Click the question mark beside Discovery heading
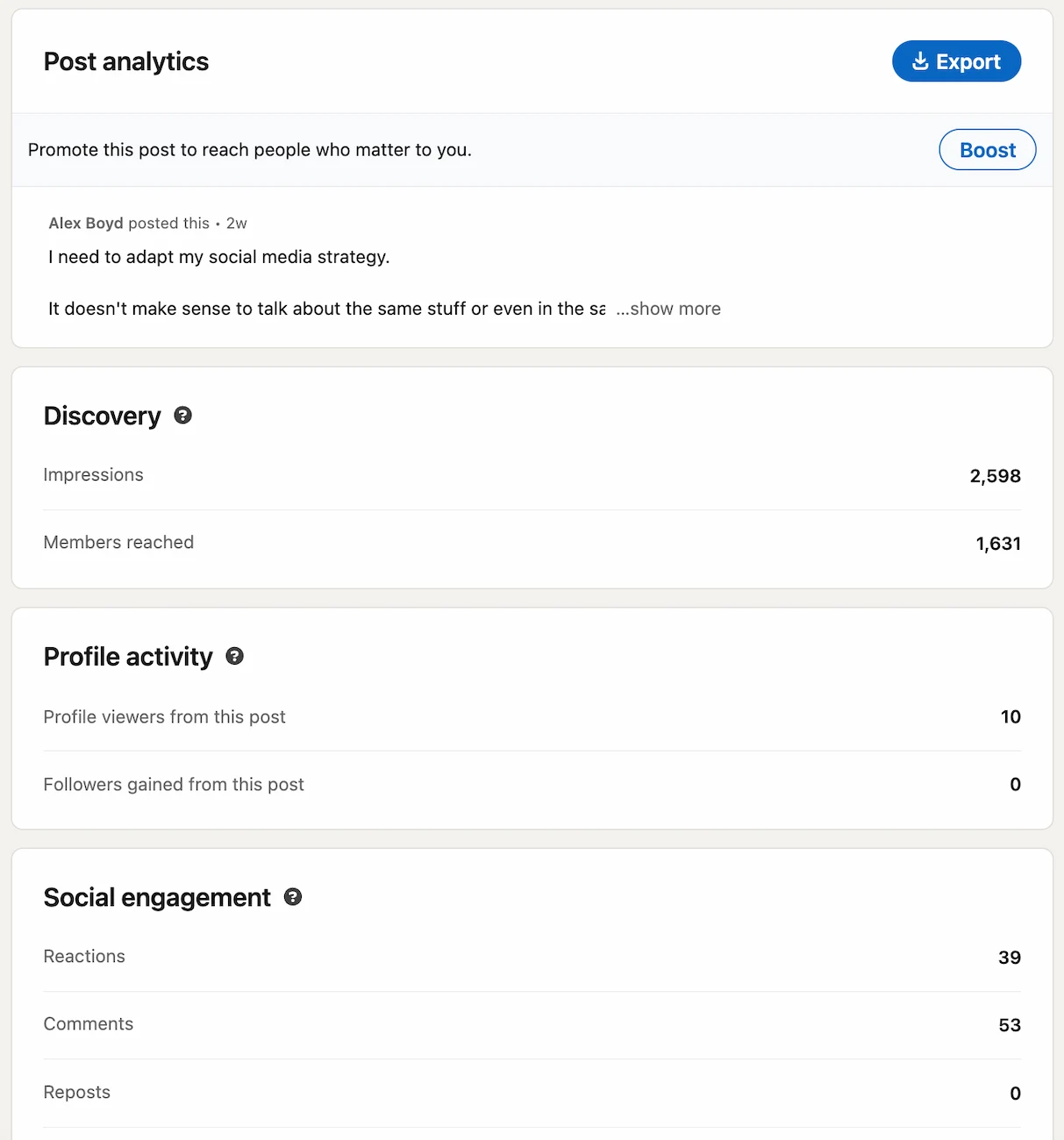 coord(182,416)
